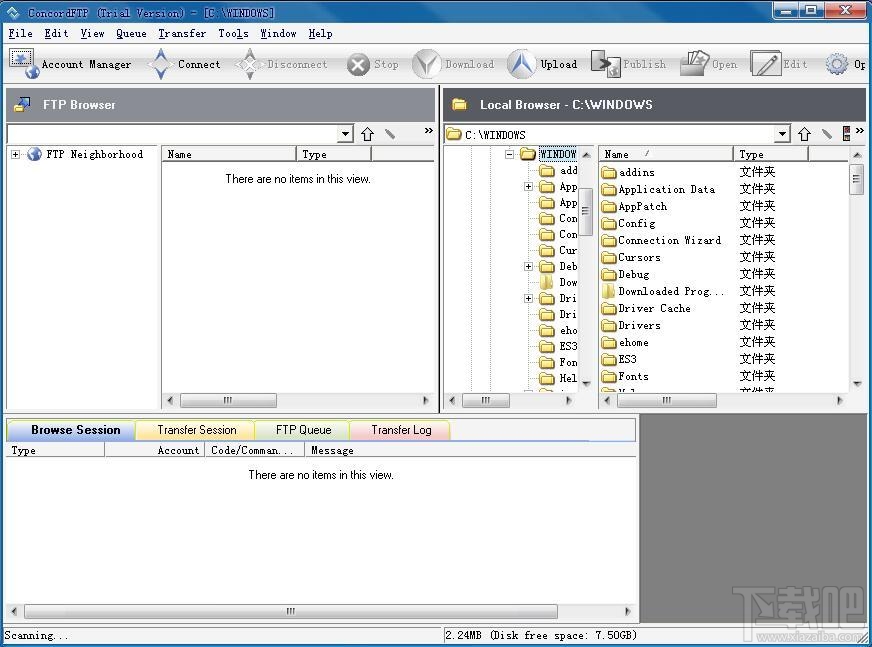This screenshot has height=647, width=872.
Task: Click the session log horizontal scrollbar
Action: point(291,611)
